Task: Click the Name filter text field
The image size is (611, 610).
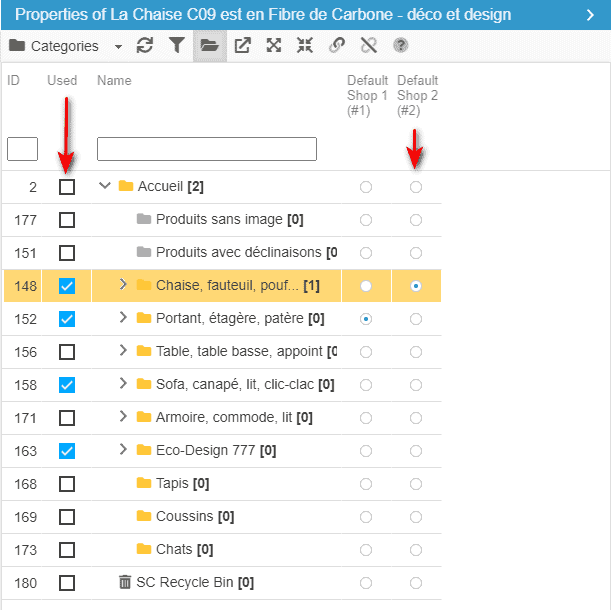Action: (x=206, y=149)
